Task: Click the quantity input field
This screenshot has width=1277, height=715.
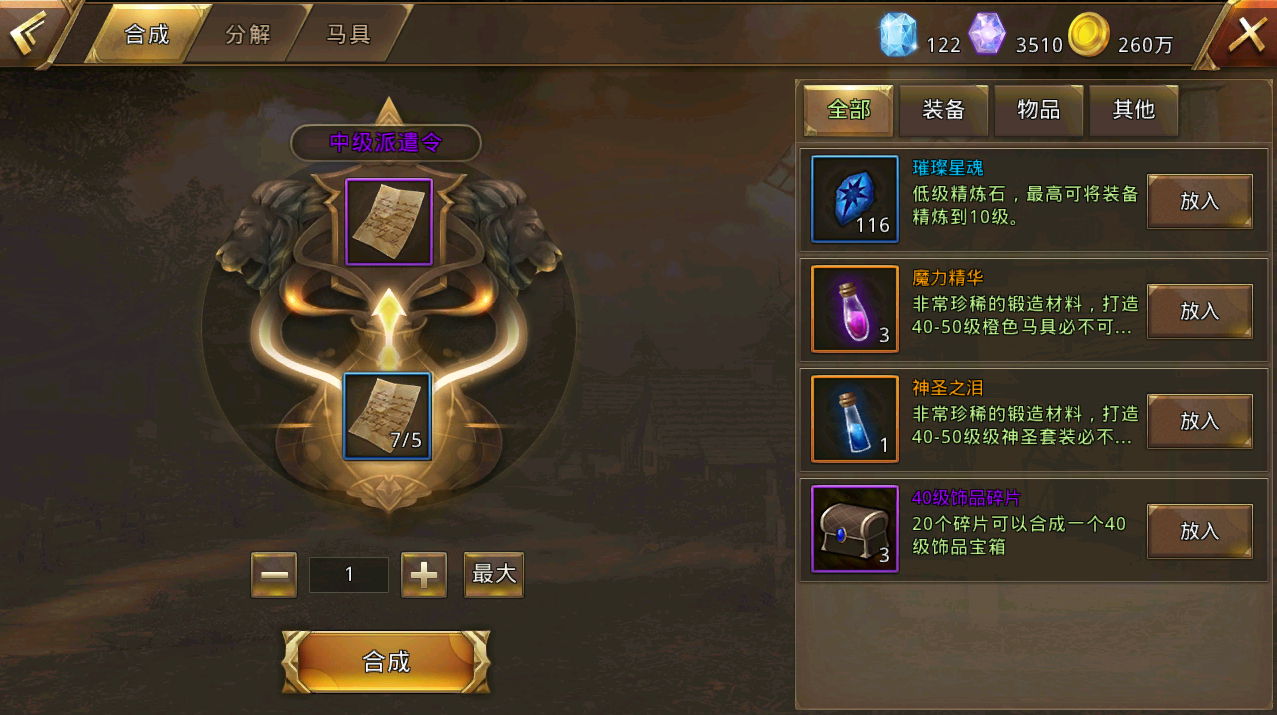Action: pyautogui.click(x=349, y=575)
